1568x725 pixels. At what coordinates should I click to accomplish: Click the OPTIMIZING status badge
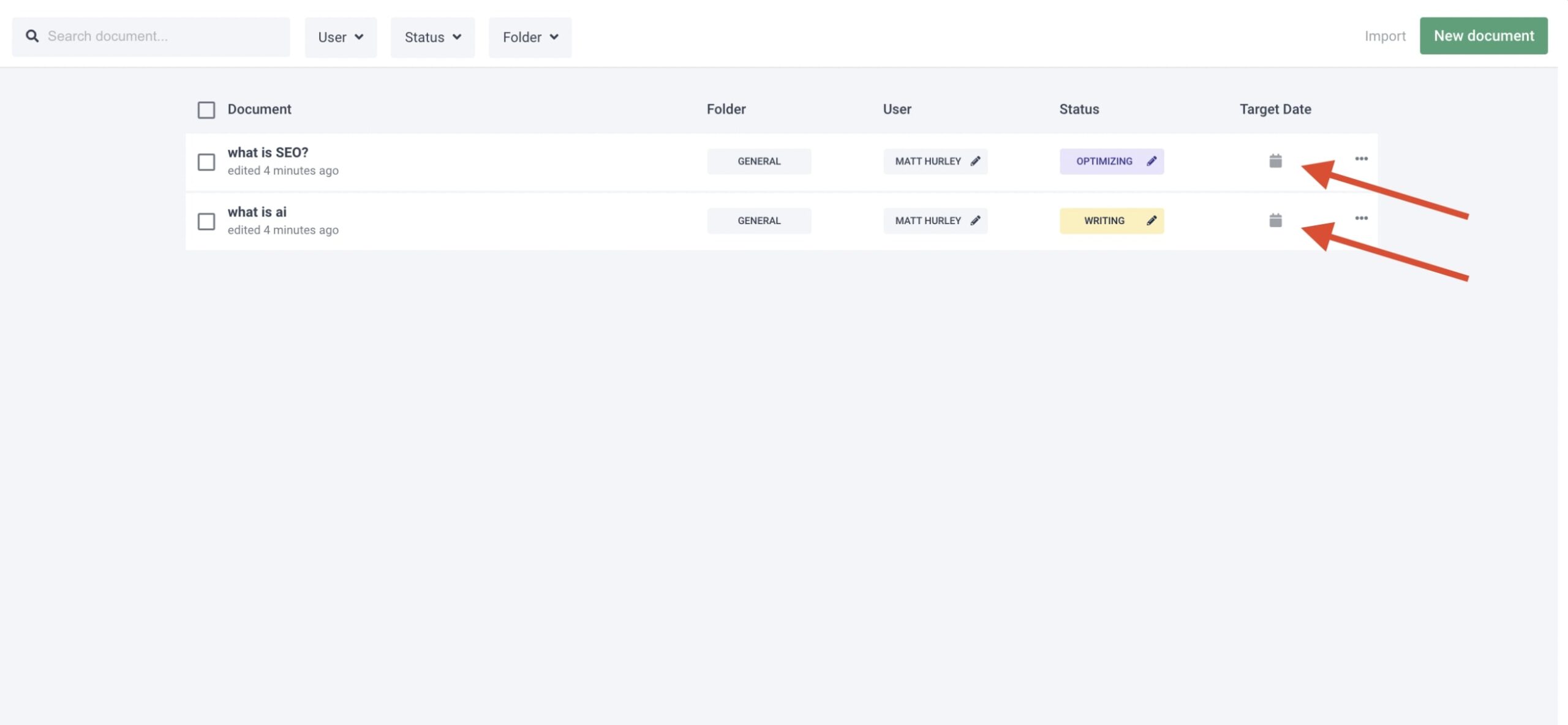[1112, 161]
